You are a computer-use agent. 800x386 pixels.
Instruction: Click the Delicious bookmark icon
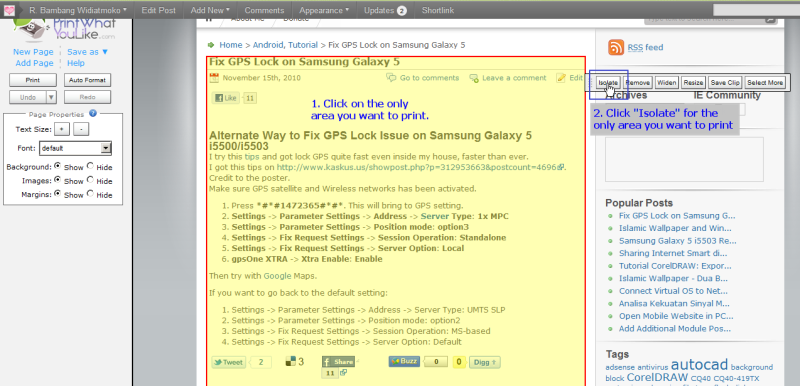coord(290,362)
